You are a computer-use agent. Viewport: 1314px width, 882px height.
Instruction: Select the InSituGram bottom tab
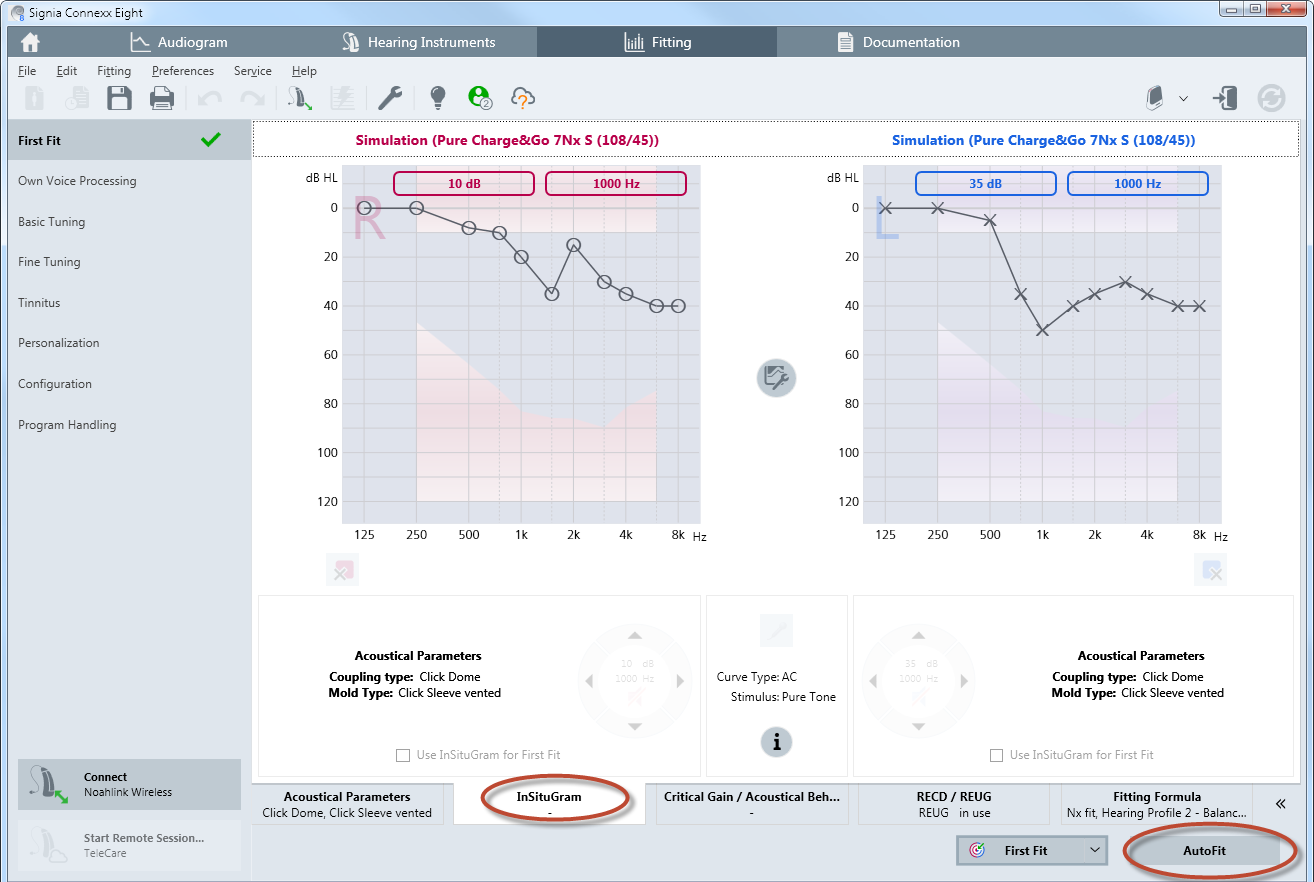(x=549, y=804)
